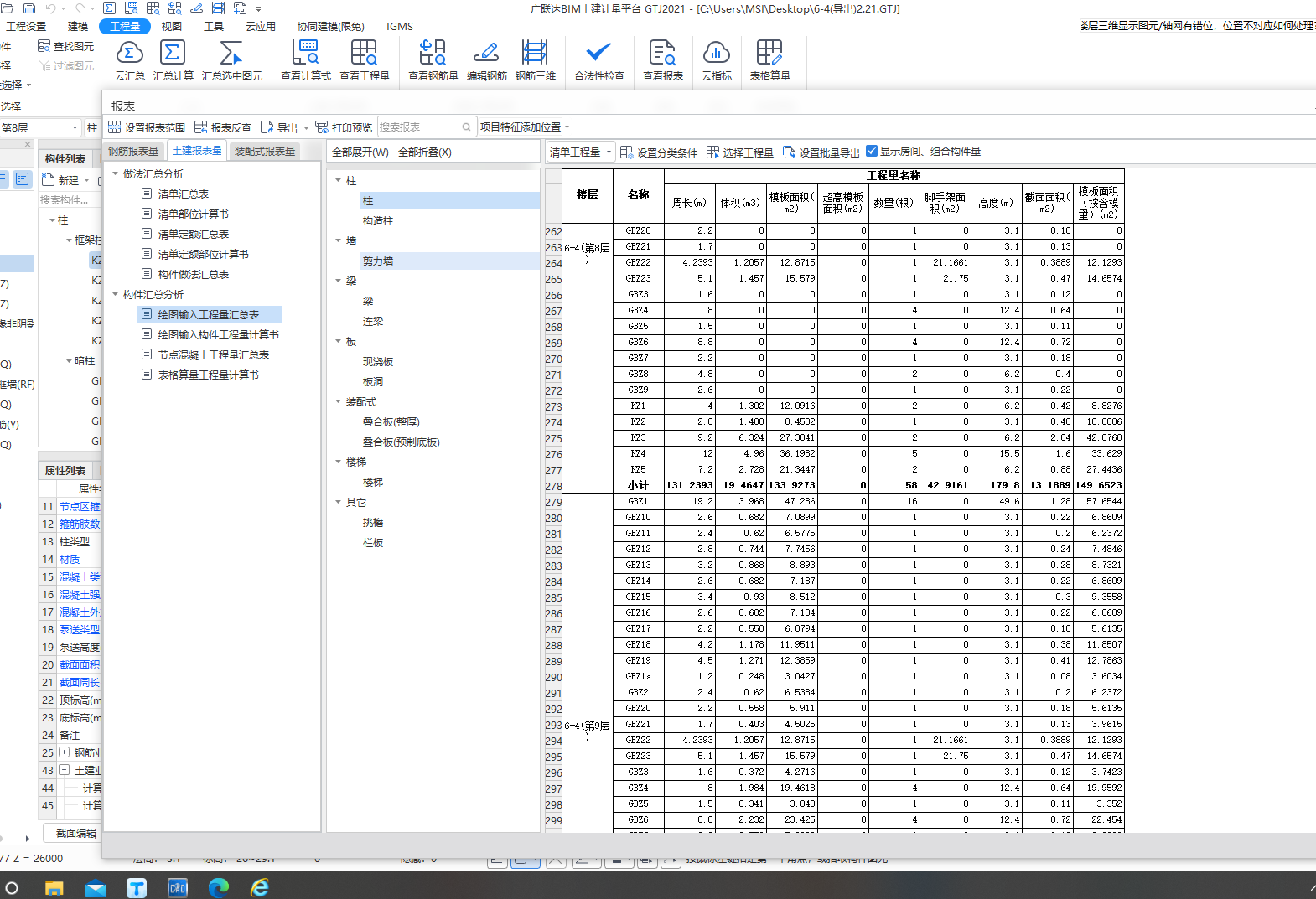This screenshot has width=1316, height=899.
Task: Open 云应用 ribbon tab
Action: [x=261, y=26]
